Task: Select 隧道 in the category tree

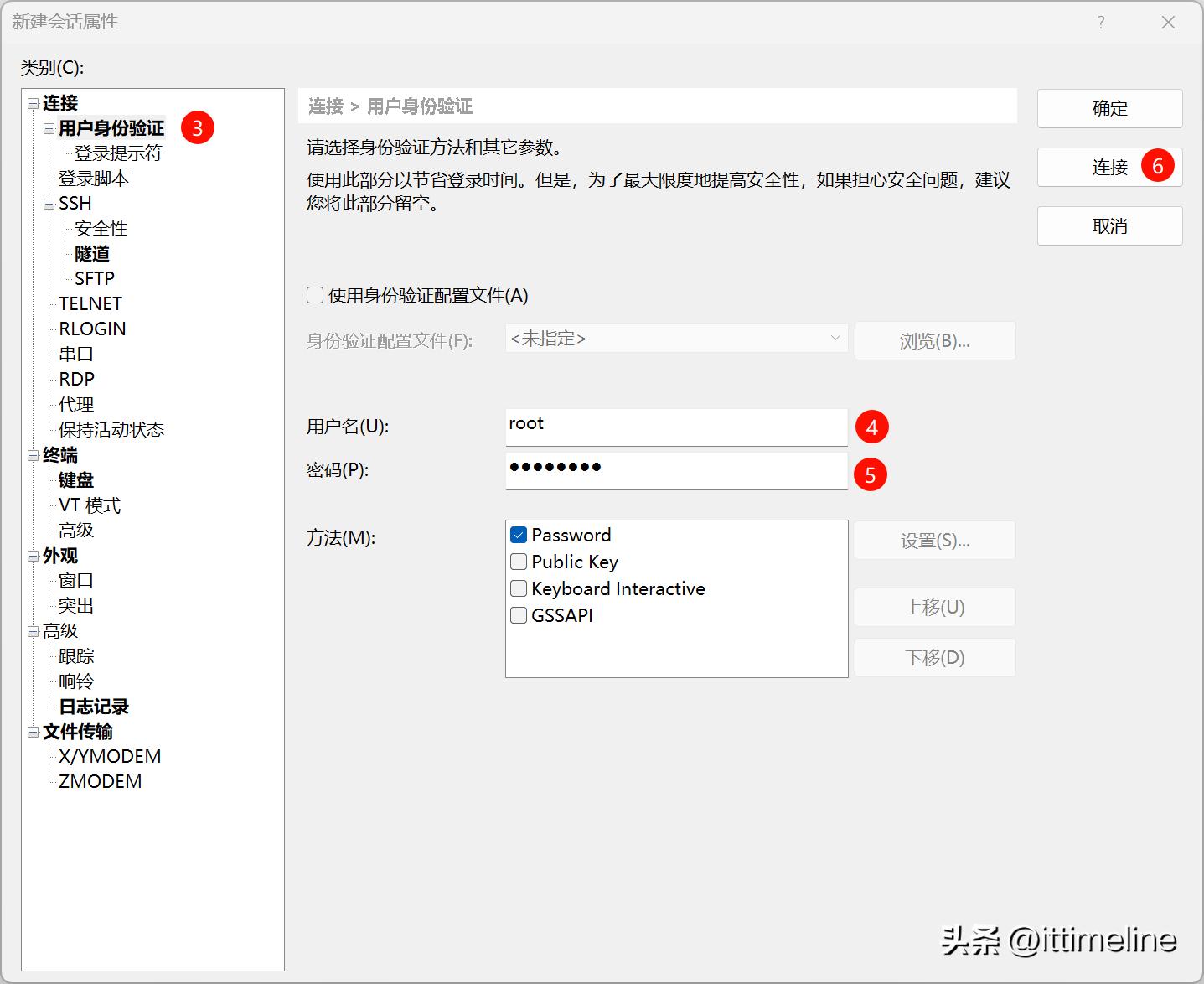Action: coord(92,254)
